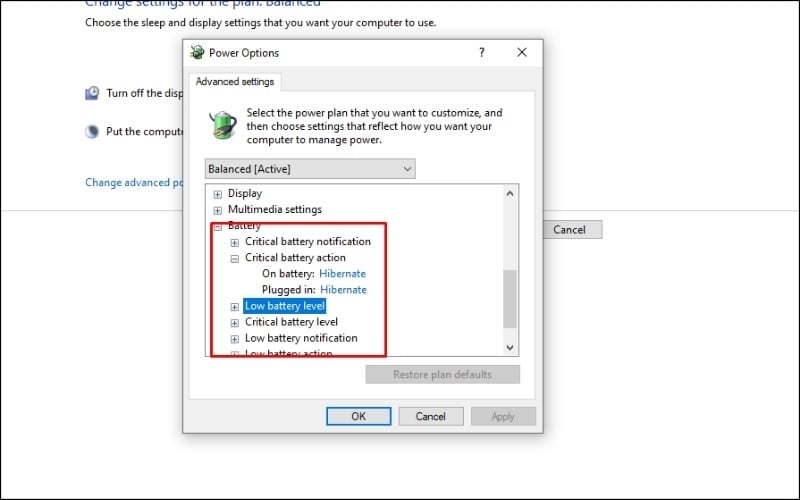
Task: Open Change advanced power settings link
Action: (134, 183)
